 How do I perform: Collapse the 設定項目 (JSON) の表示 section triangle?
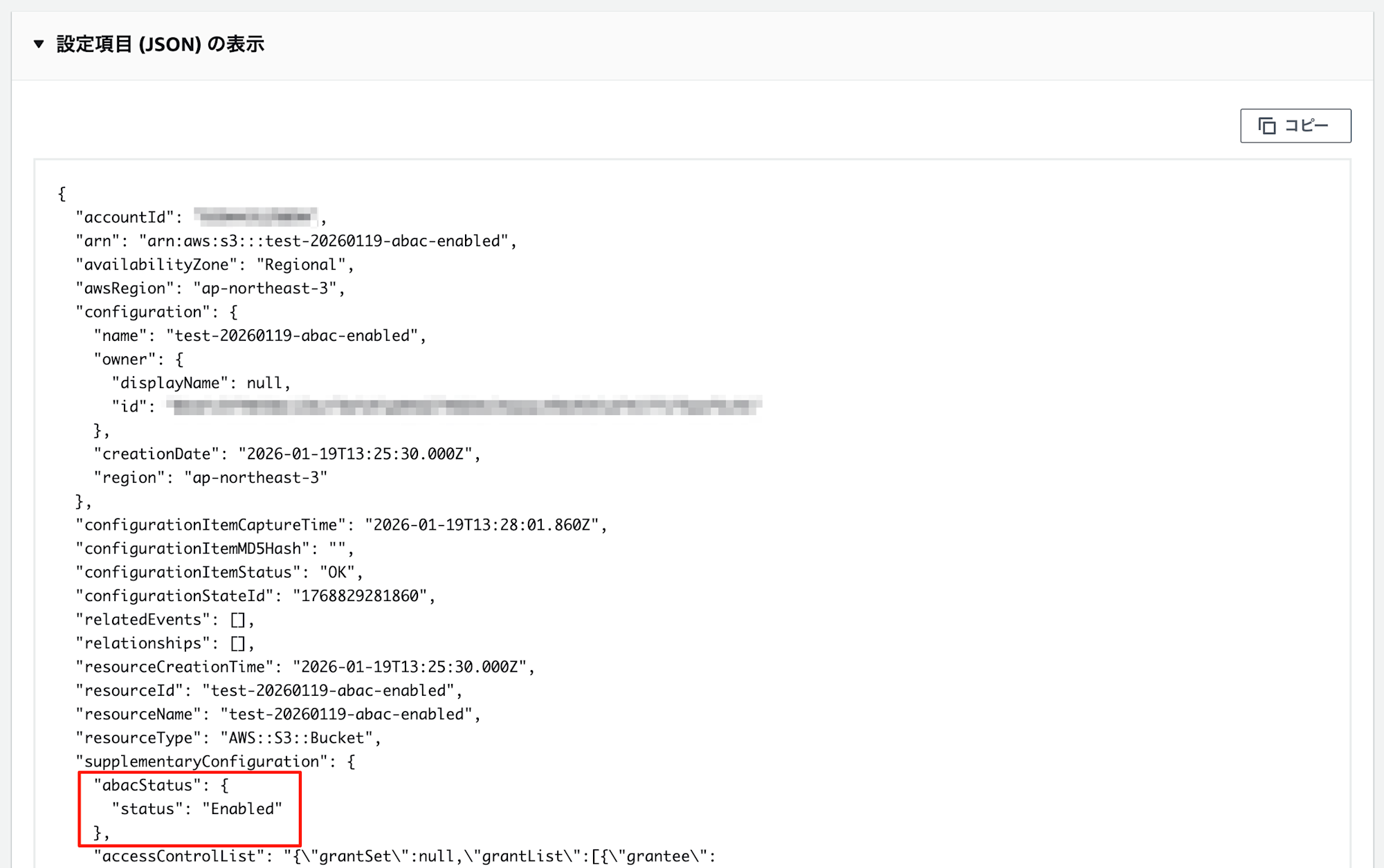click(39, 44)
